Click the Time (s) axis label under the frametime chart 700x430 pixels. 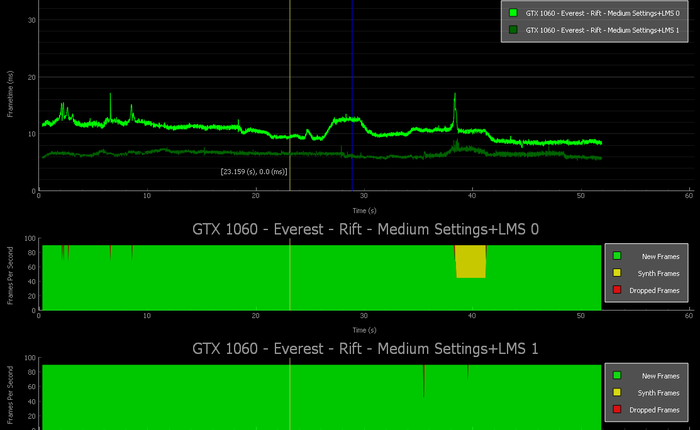[x=364, y=210]
